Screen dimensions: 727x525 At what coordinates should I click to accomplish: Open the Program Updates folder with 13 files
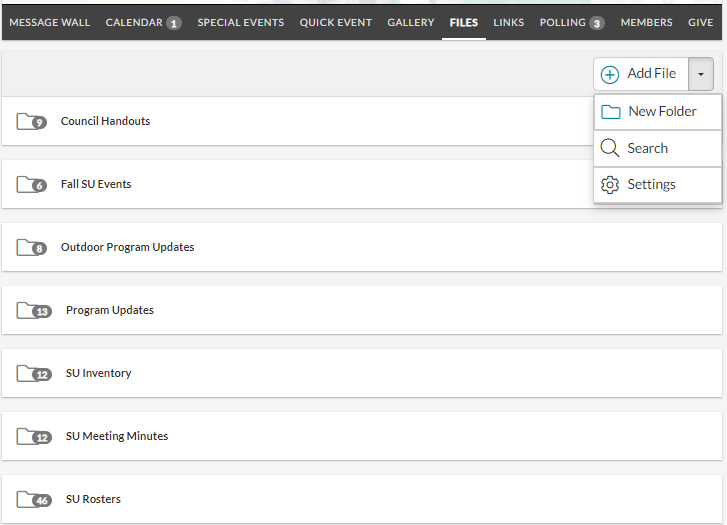(362, 310)
